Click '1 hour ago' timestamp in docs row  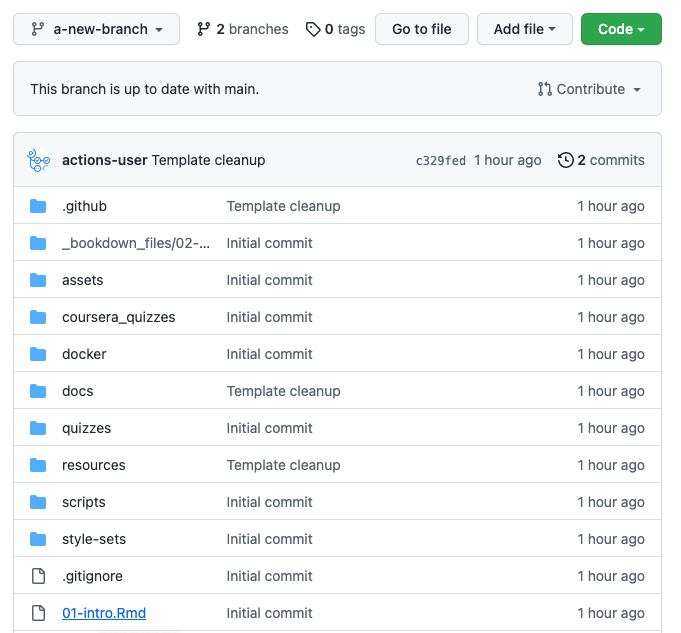point(611,391)
